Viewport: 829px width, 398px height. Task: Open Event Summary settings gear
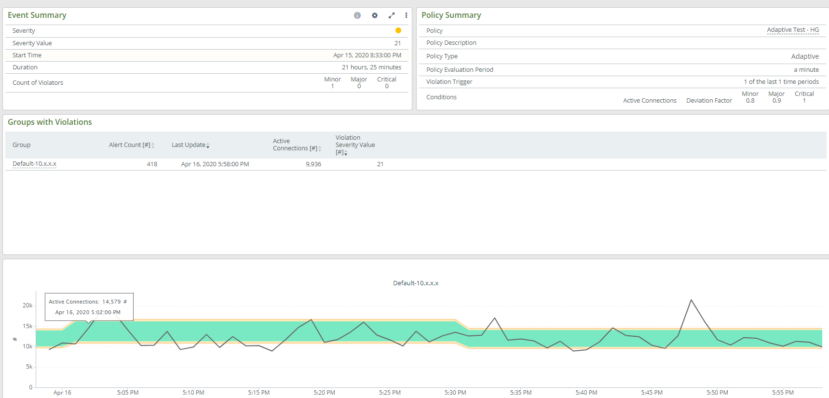[375, 15]
